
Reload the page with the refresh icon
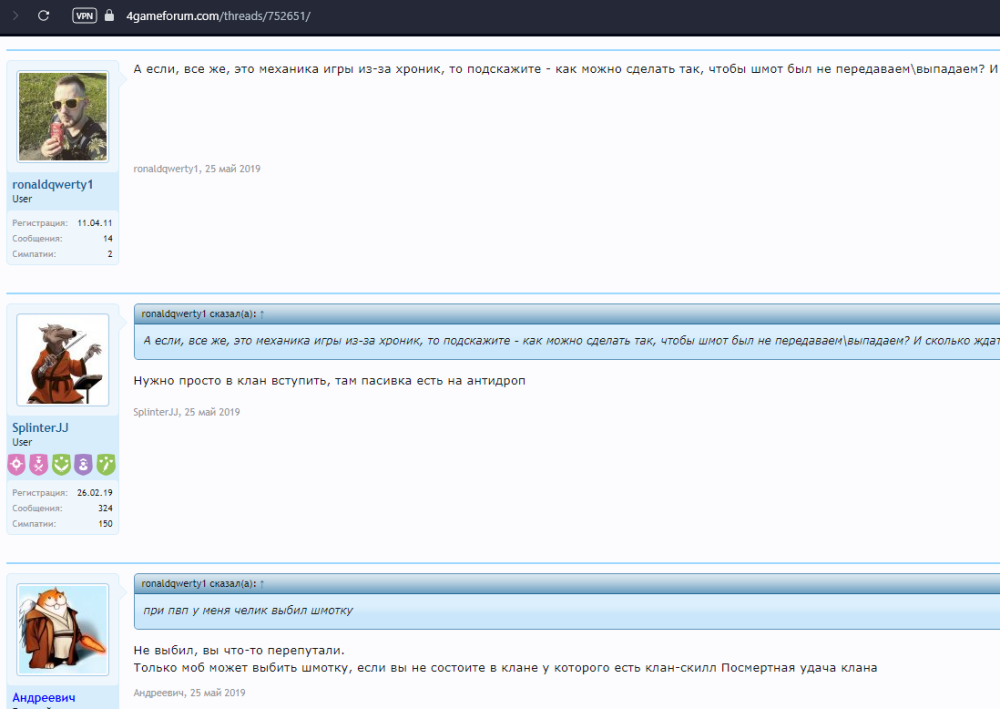(43, 16)
